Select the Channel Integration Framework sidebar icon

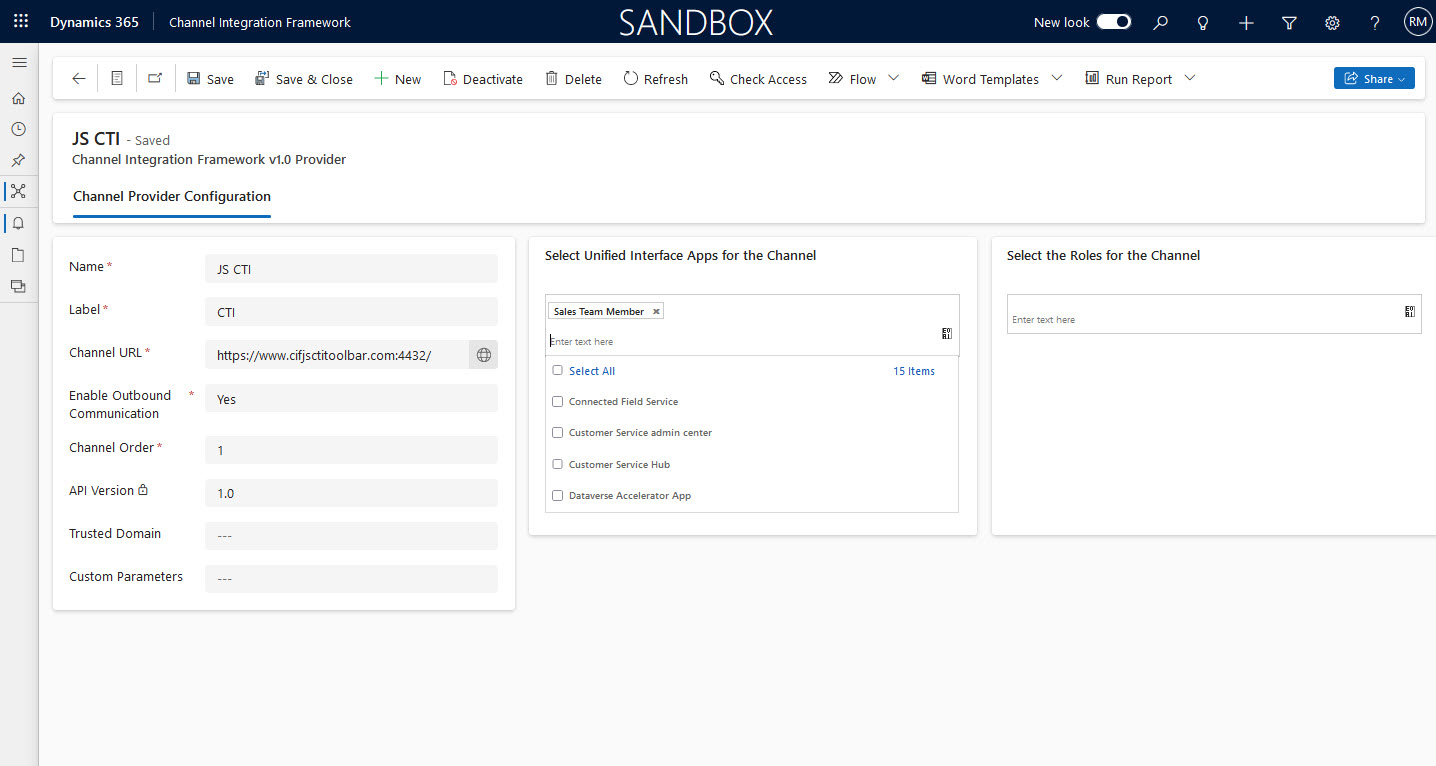pyautogui.click(x=18, y=191)
